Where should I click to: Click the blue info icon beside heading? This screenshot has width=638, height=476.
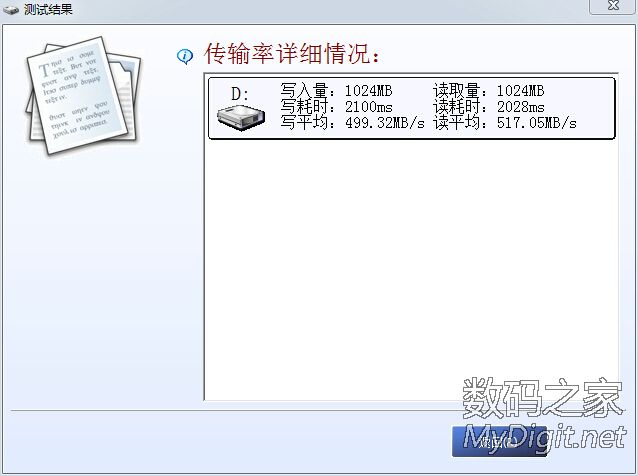point(184,55)
